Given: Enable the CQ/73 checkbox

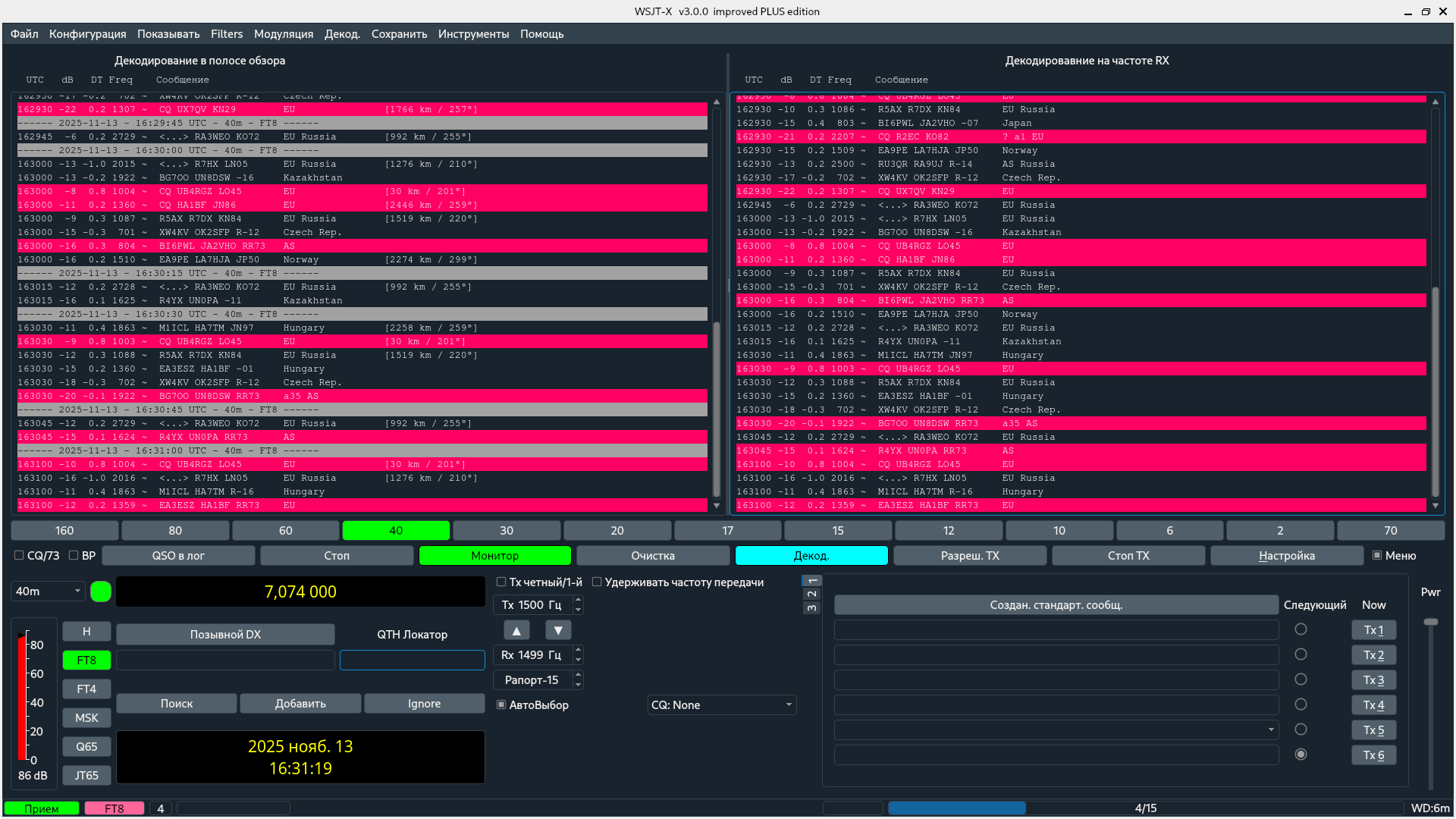Looking at the screenshot, I should coord(19,556).
